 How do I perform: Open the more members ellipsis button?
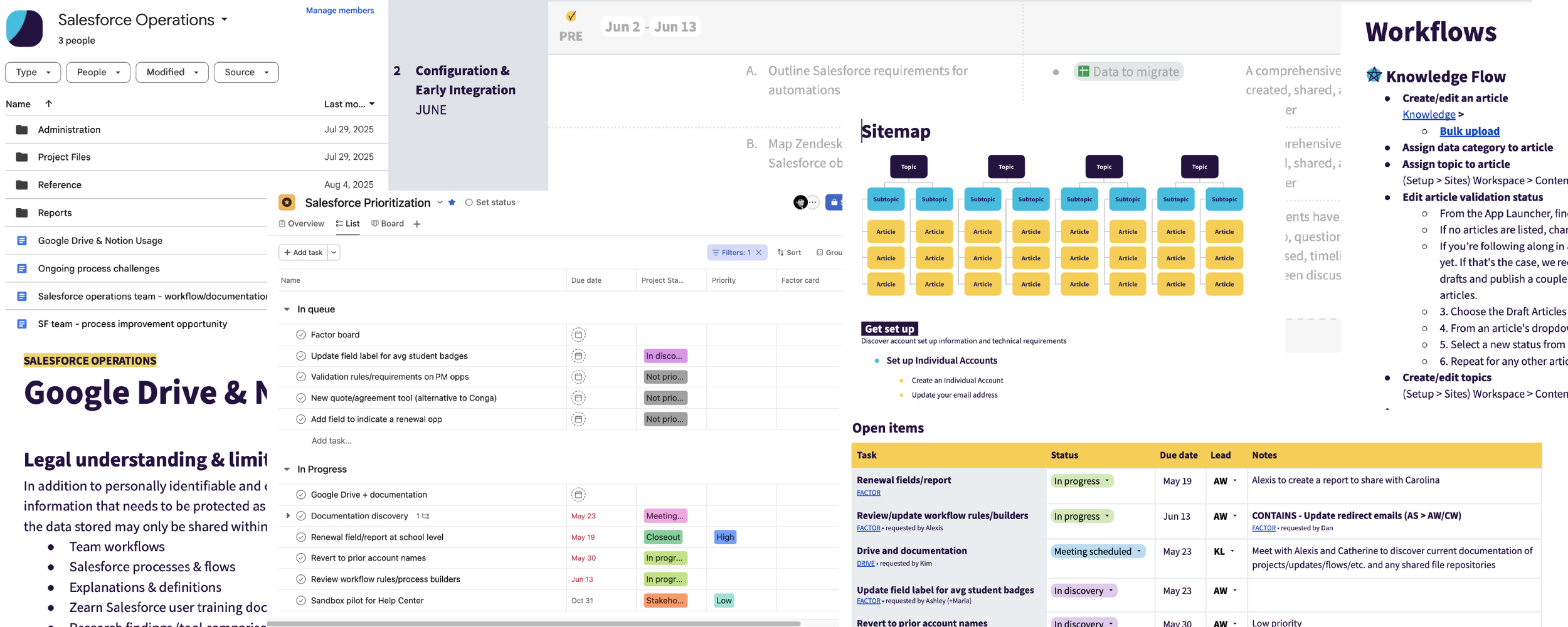pos(813,203)
